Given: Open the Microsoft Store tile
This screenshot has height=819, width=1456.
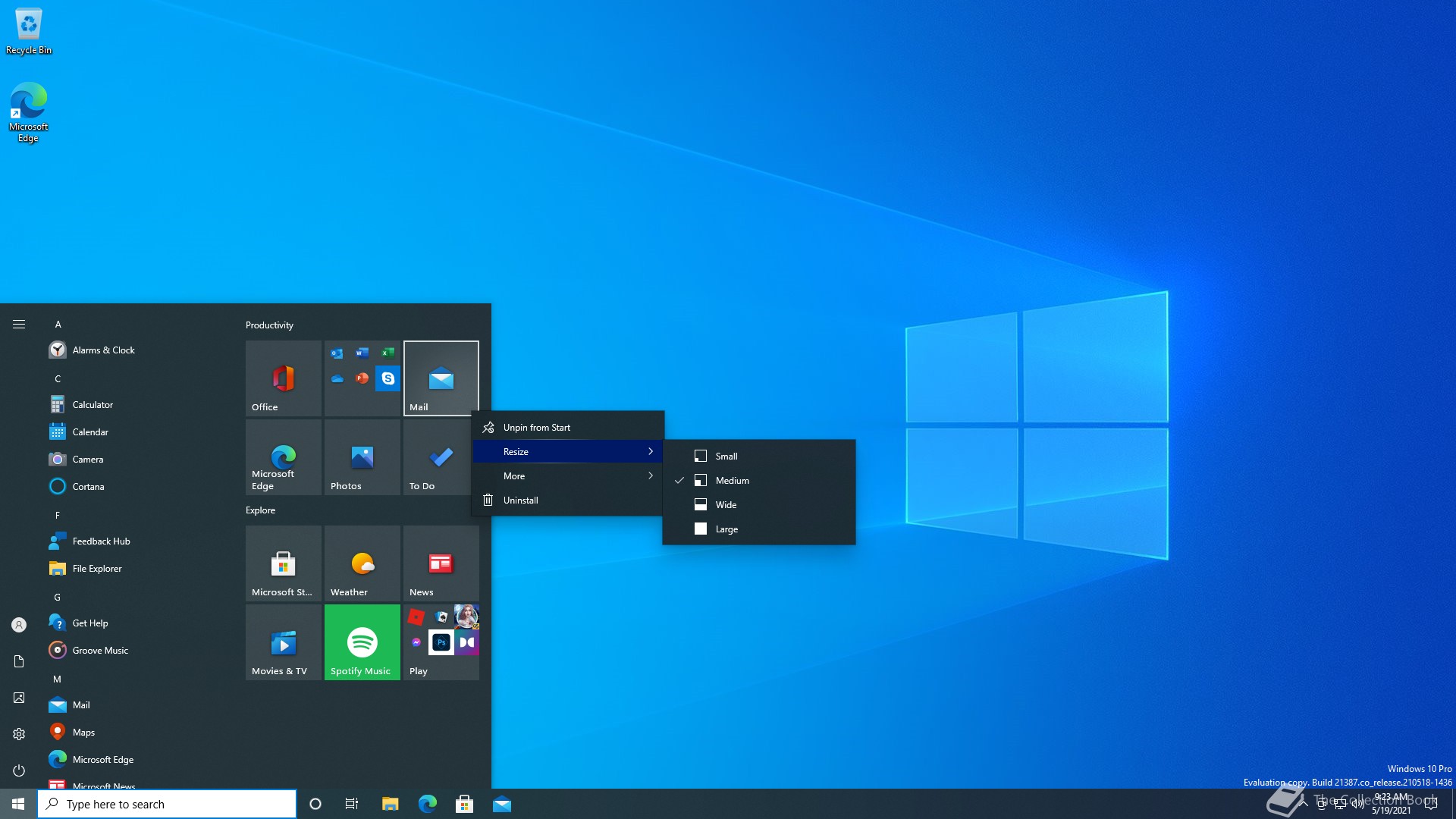Looking at the screenshot, I should click(x=284, y=563).
